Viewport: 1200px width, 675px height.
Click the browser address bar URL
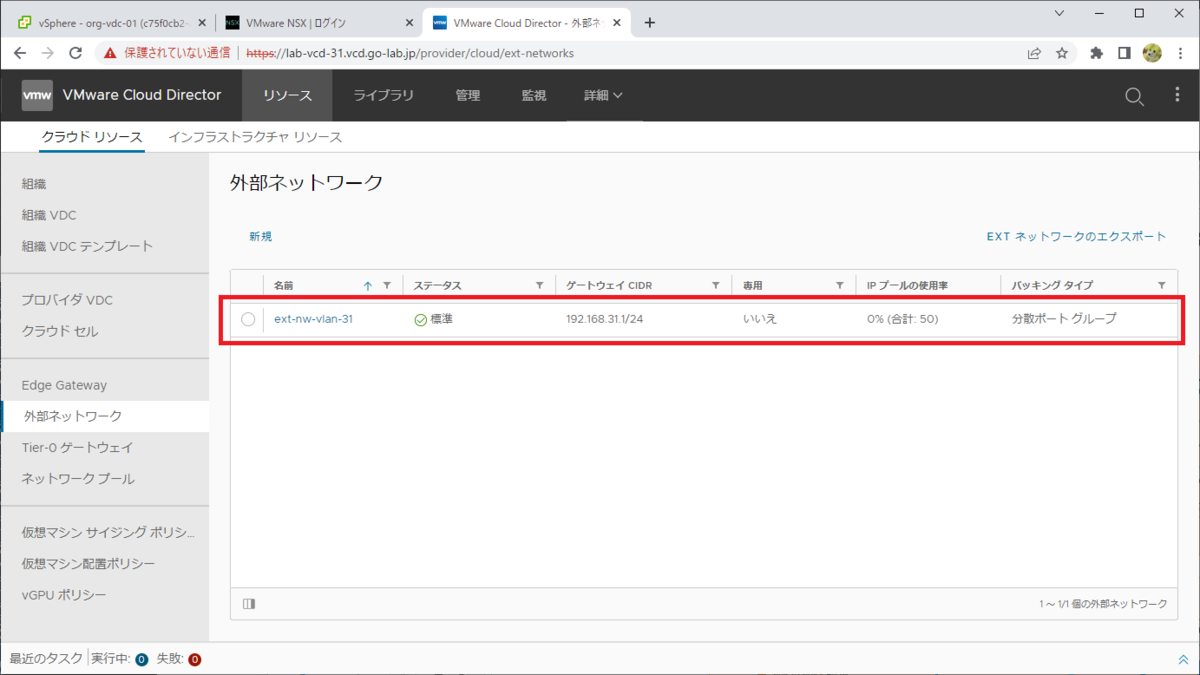(410, 53)
